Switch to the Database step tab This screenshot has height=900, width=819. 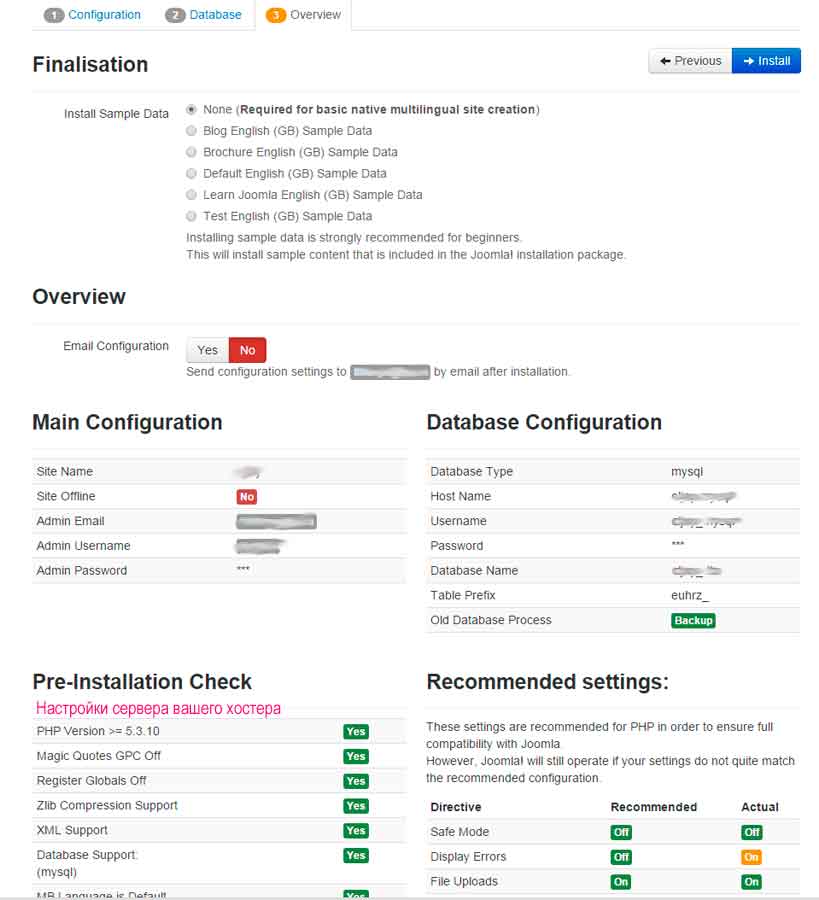(204, 15)
